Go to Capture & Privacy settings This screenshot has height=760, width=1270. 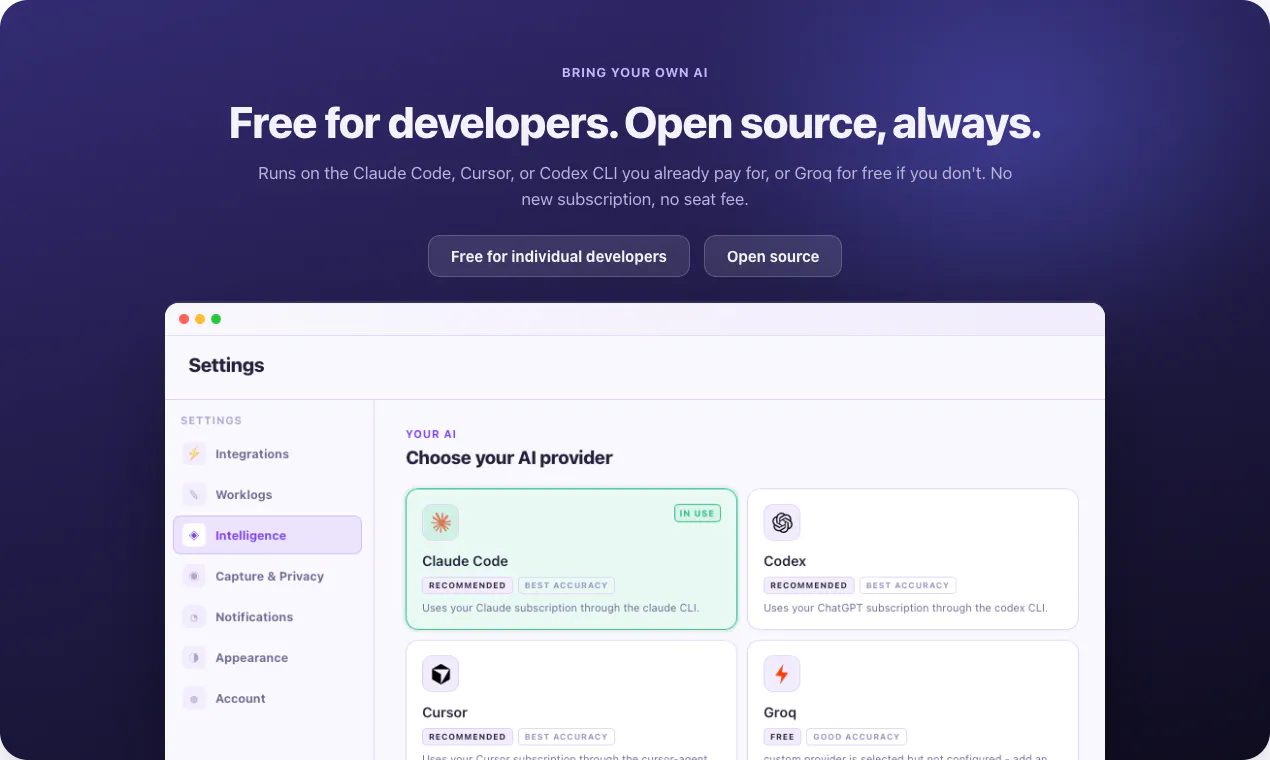click(267, 577)
